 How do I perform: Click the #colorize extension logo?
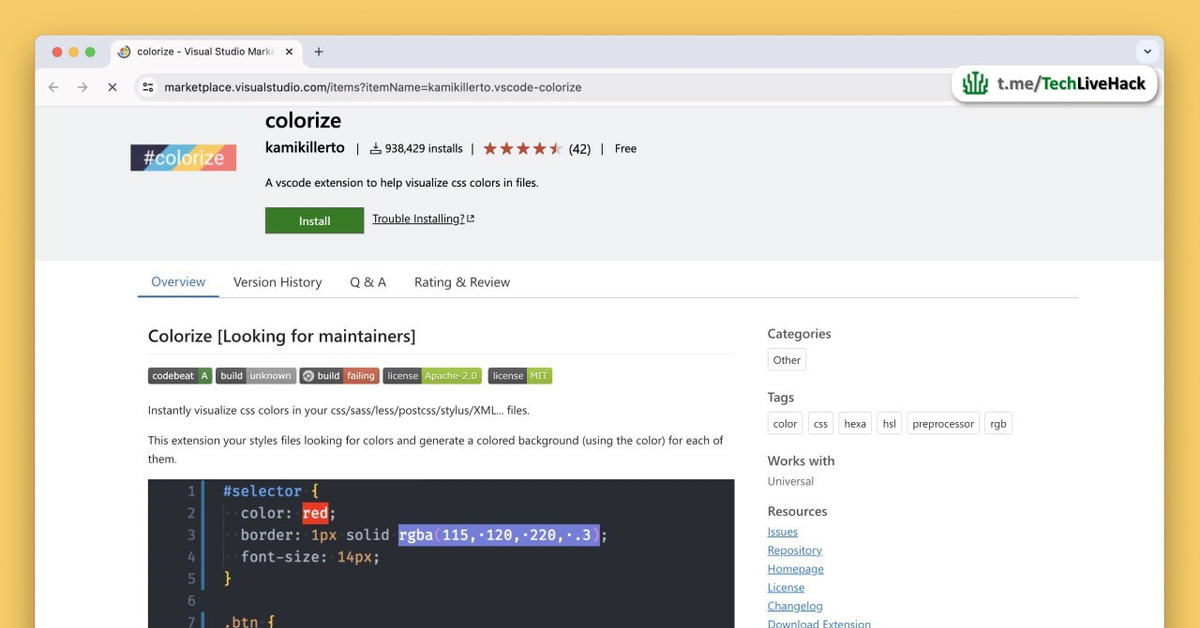click(x=183, y=157)
